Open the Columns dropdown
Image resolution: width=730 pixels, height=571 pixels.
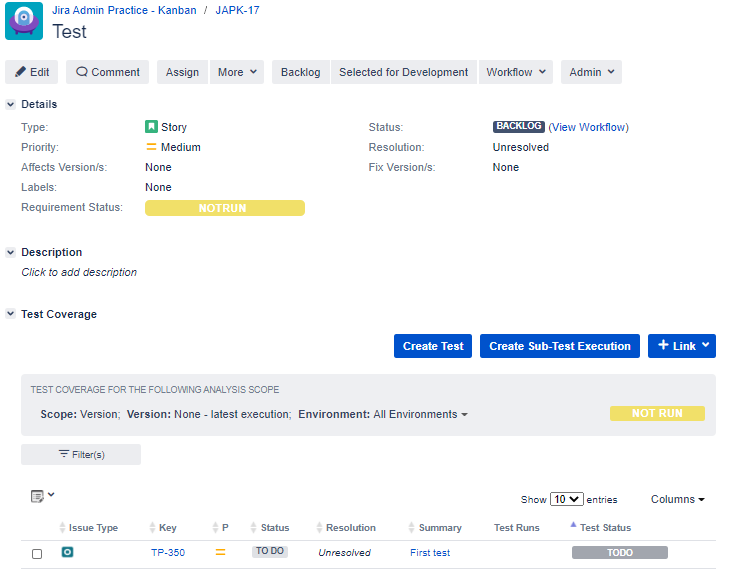click(x=678, y=499)
